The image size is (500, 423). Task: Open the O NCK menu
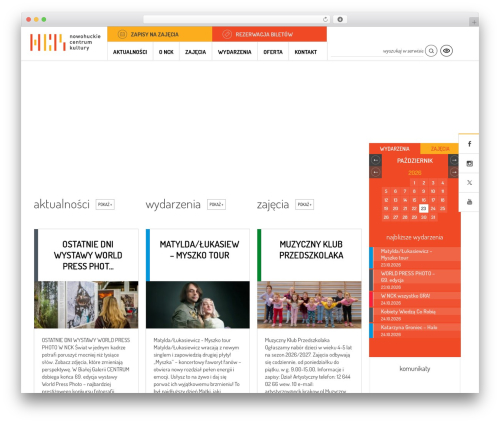166,52
